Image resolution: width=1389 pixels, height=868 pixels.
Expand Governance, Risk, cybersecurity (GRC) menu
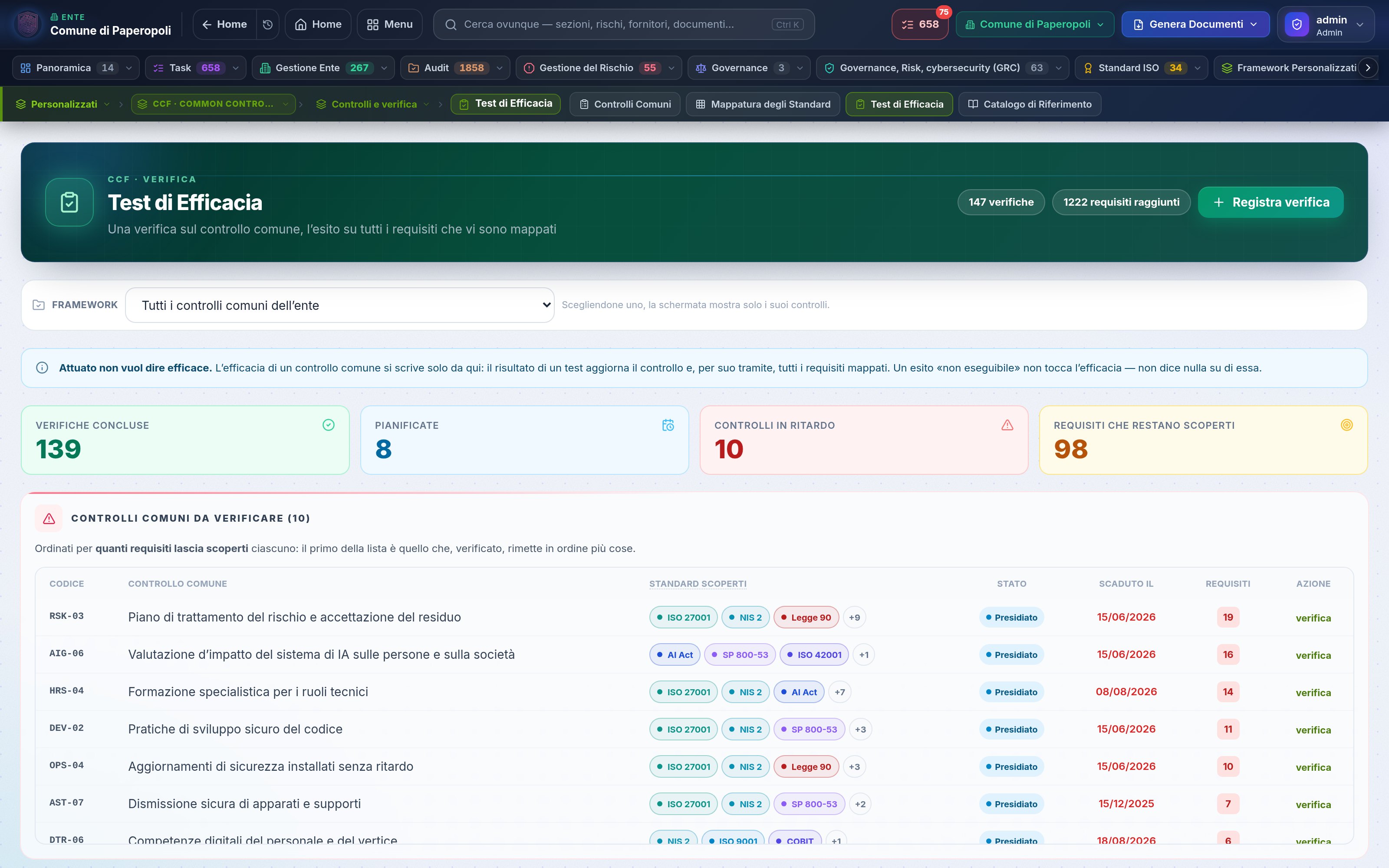click(942, 68)
